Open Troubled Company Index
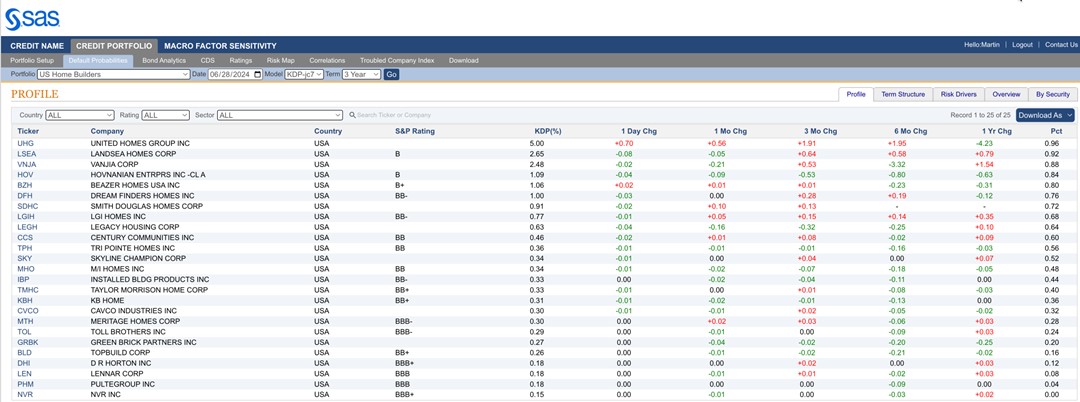This screenshot has height=402, width=1080. point(397,61)
